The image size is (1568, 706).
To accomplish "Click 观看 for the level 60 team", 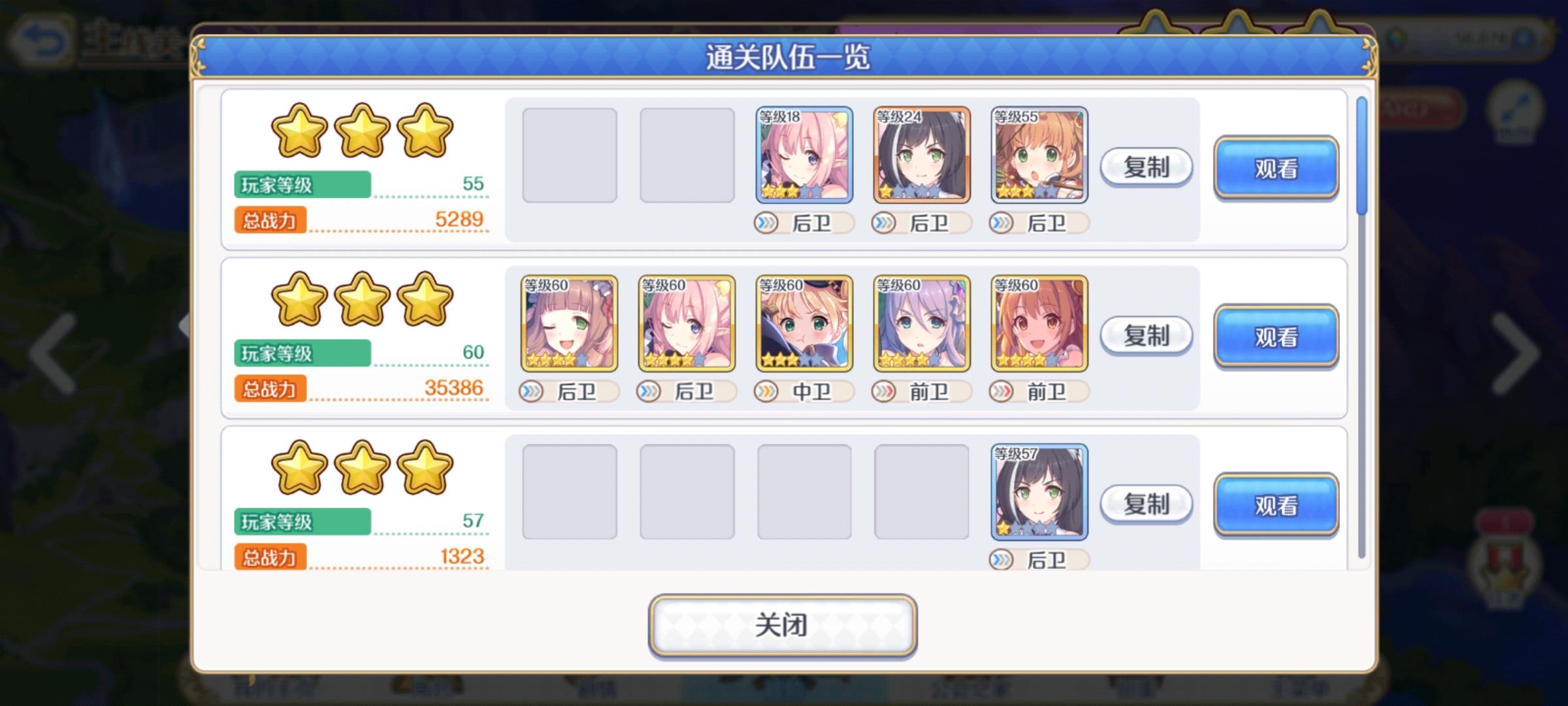I will coord(1276,337).
